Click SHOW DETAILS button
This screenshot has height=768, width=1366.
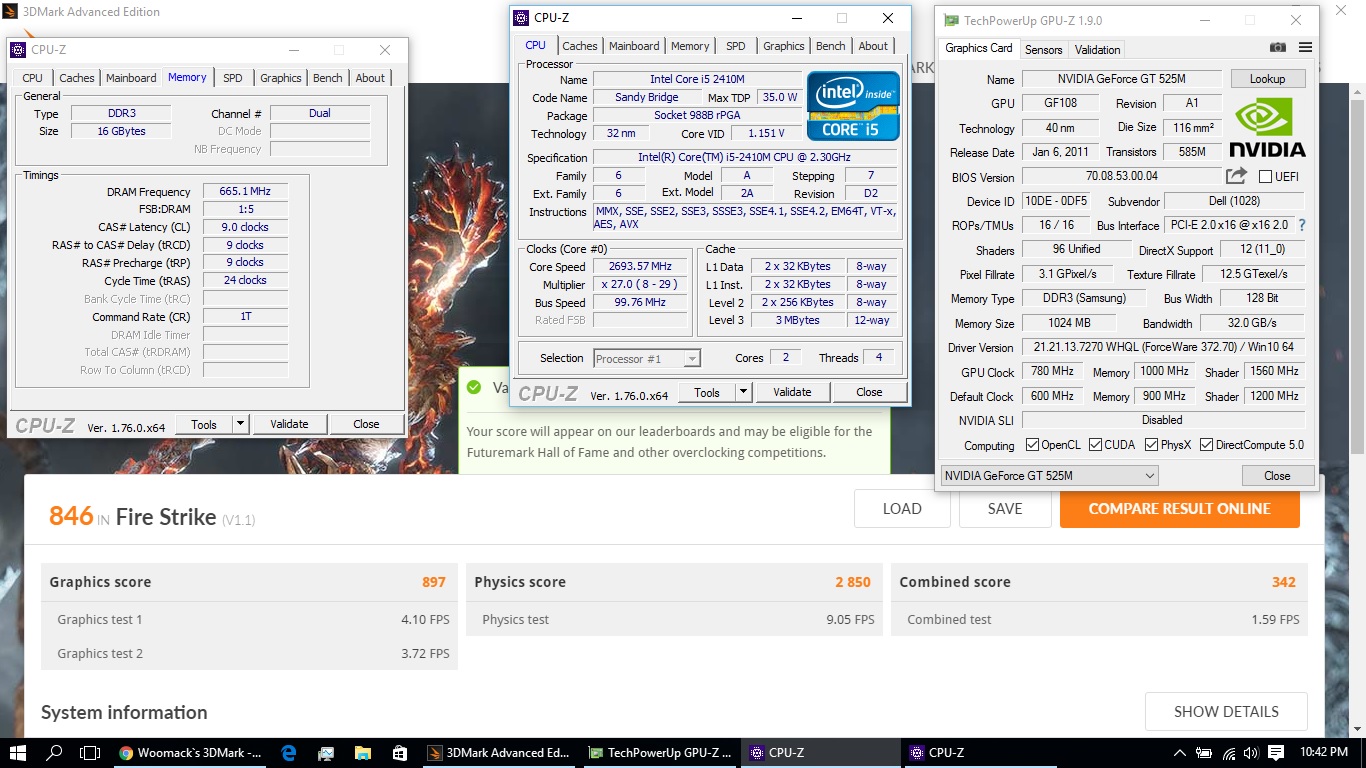click(1226, 712)
